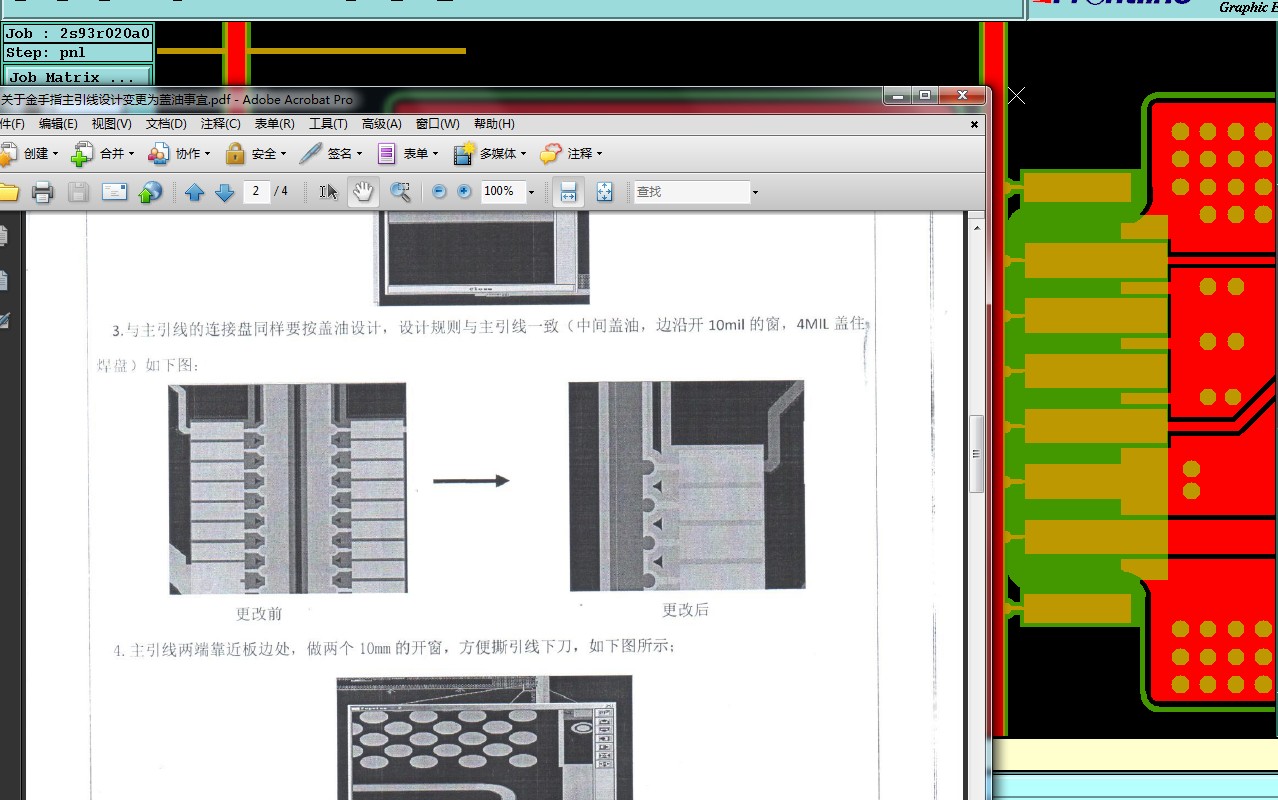Image resolution: width=1278 pixels, height=800 pixels.
Task: Open the 高级(A) menu
Action: [x=381, y=124]
